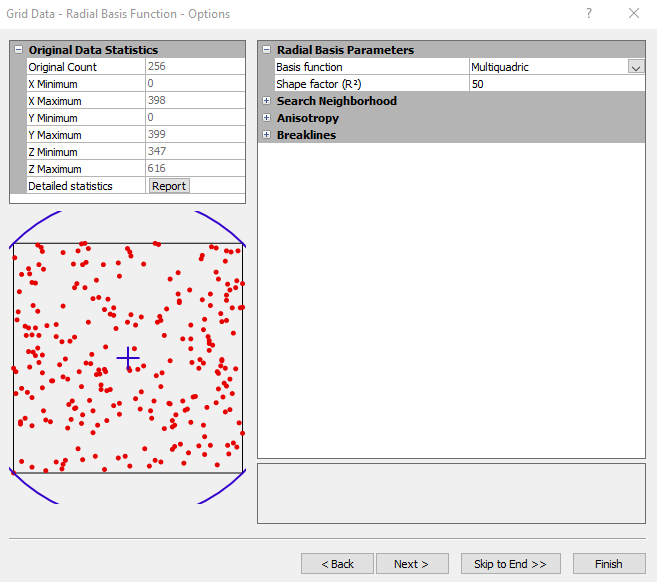Screen dimensions: 657x582
Task: Click the Report button for detailed statistics
Action: pos(169,186)
